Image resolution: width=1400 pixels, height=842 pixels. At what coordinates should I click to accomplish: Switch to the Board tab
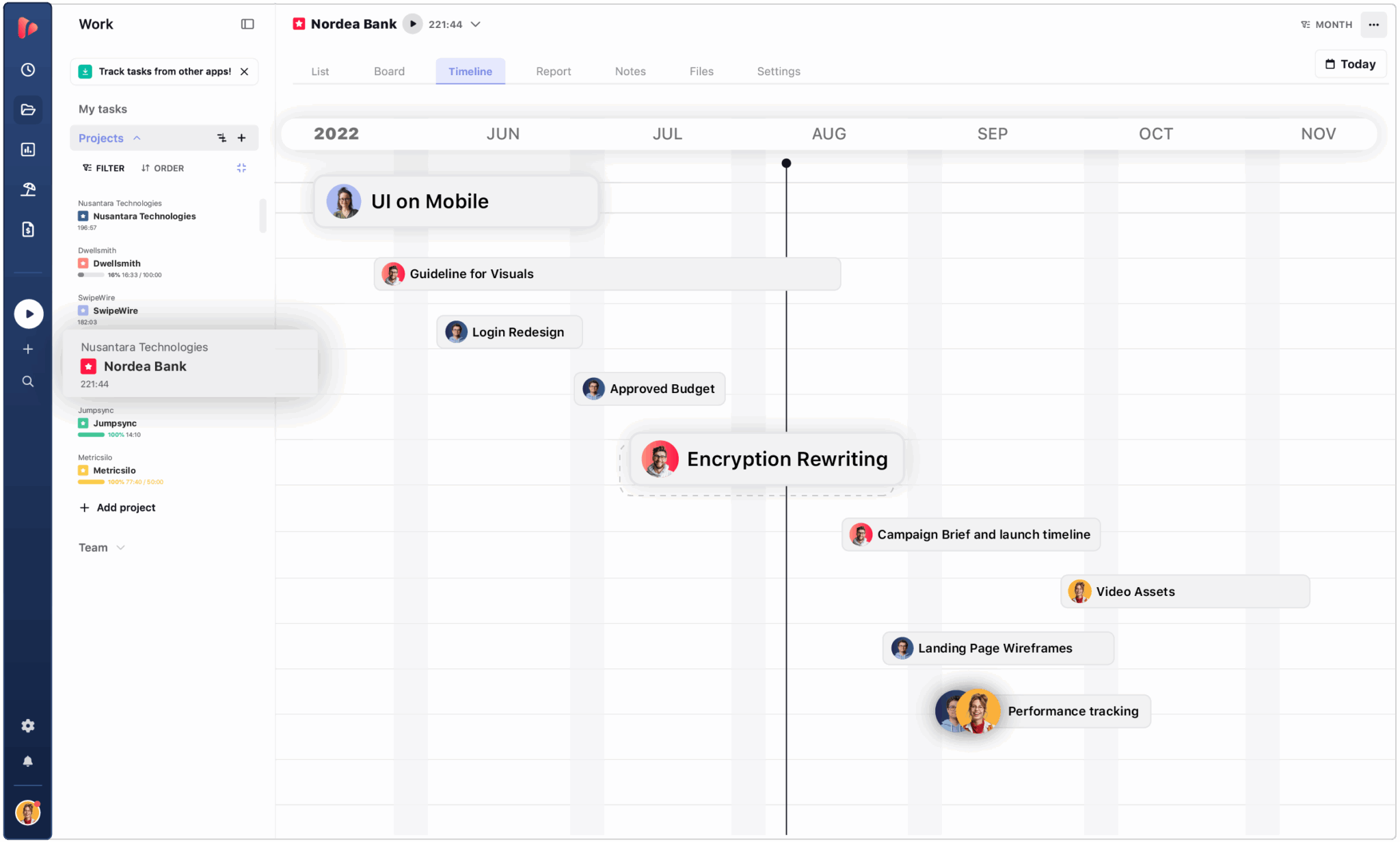(x=389, y=71)
